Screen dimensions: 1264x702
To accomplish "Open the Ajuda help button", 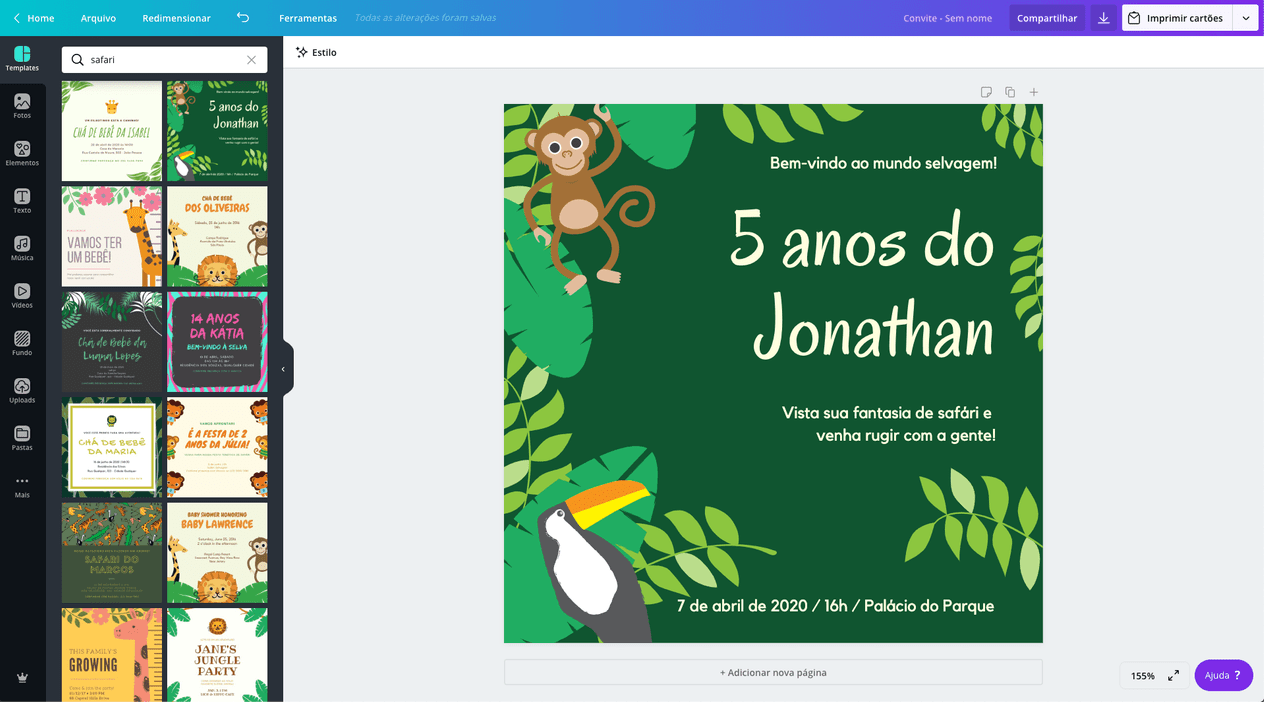I will [x=1223, y=675].
